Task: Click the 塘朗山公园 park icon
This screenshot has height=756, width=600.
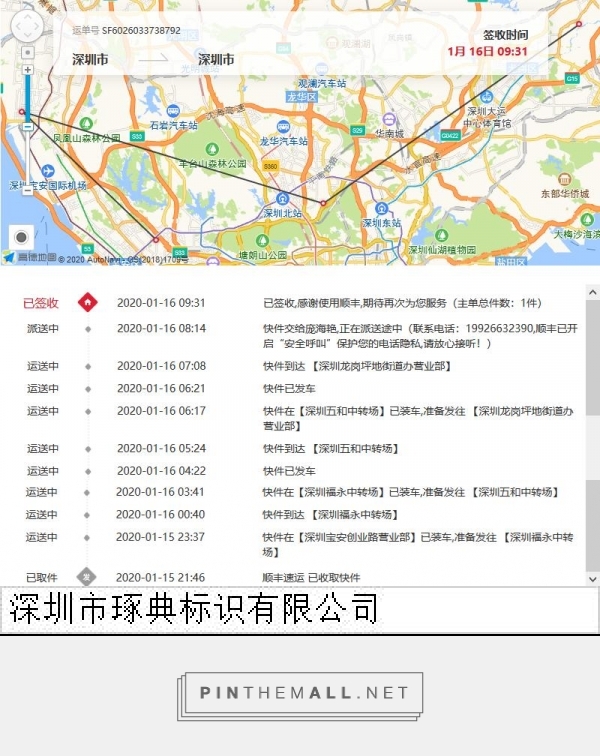Action: (262, 240)
